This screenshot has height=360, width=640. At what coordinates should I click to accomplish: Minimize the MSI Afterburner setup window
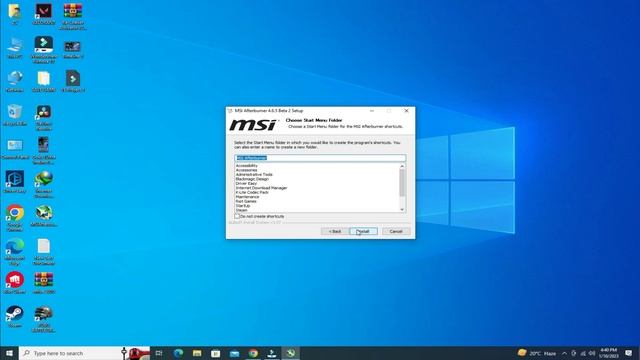[x=372, y=111]
